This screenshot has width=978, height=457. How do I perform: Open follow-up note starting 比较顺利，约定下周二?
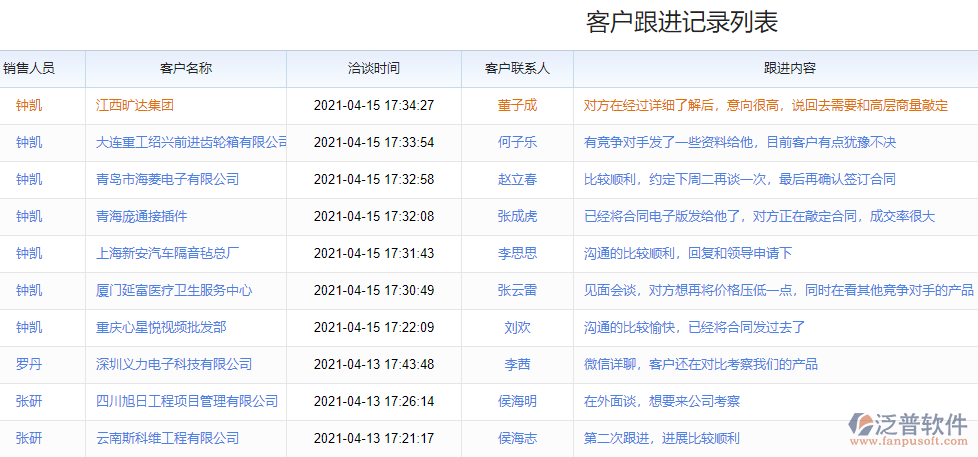click(x=740, y=180)
